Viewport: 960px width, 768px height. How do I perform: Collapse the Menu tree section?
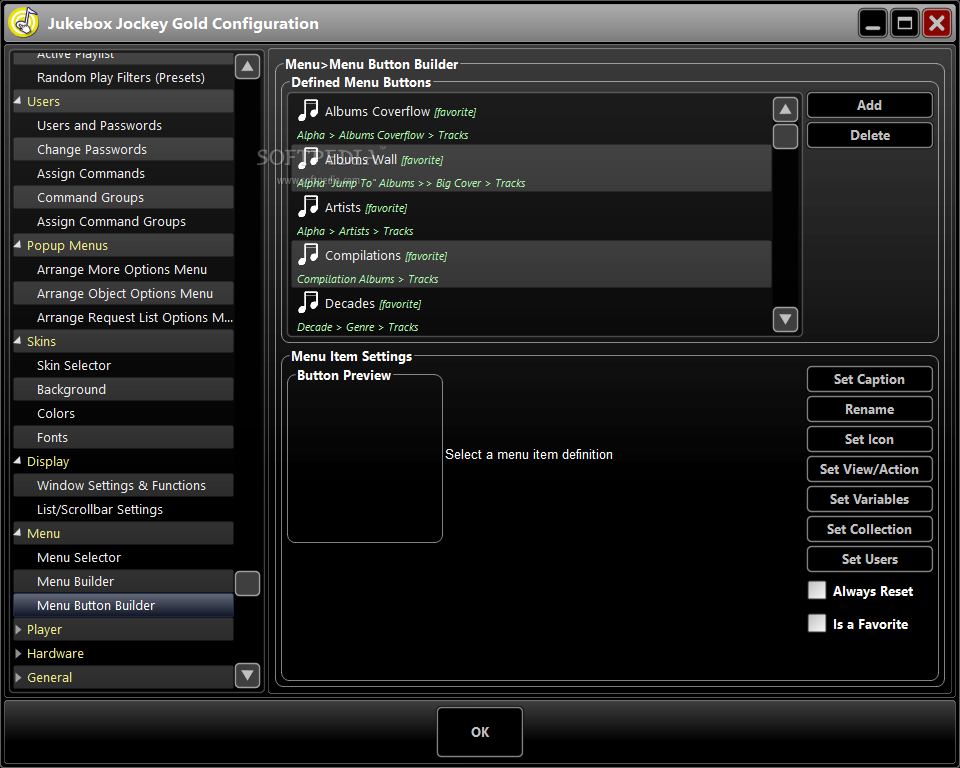18,533
